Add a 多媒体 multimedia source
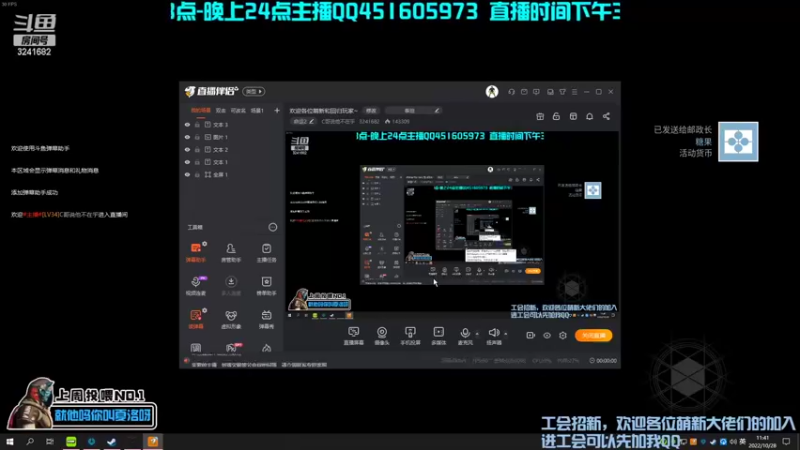 (439, 336)
